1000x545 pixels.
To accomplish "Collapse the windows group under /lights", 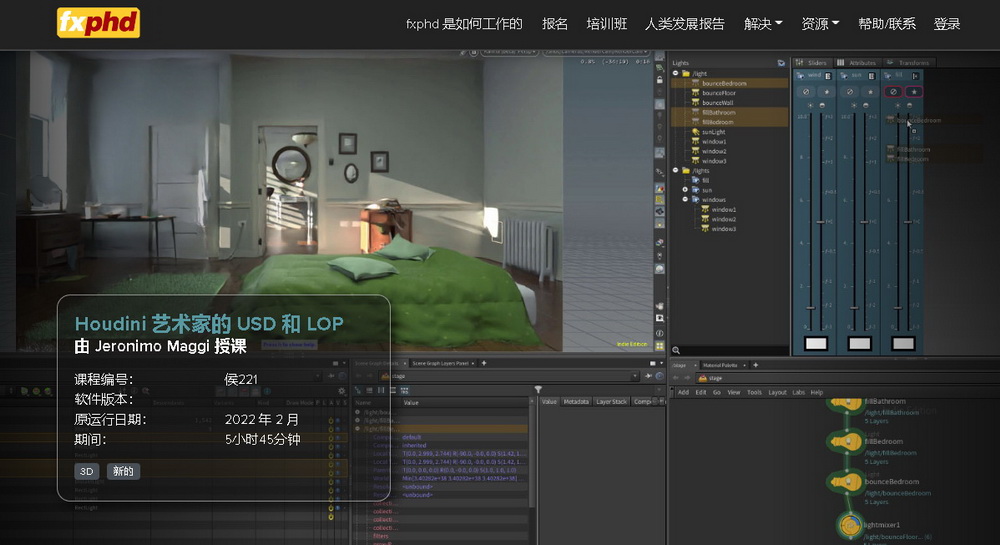I will pyautogui.click(x=686, y=200).
